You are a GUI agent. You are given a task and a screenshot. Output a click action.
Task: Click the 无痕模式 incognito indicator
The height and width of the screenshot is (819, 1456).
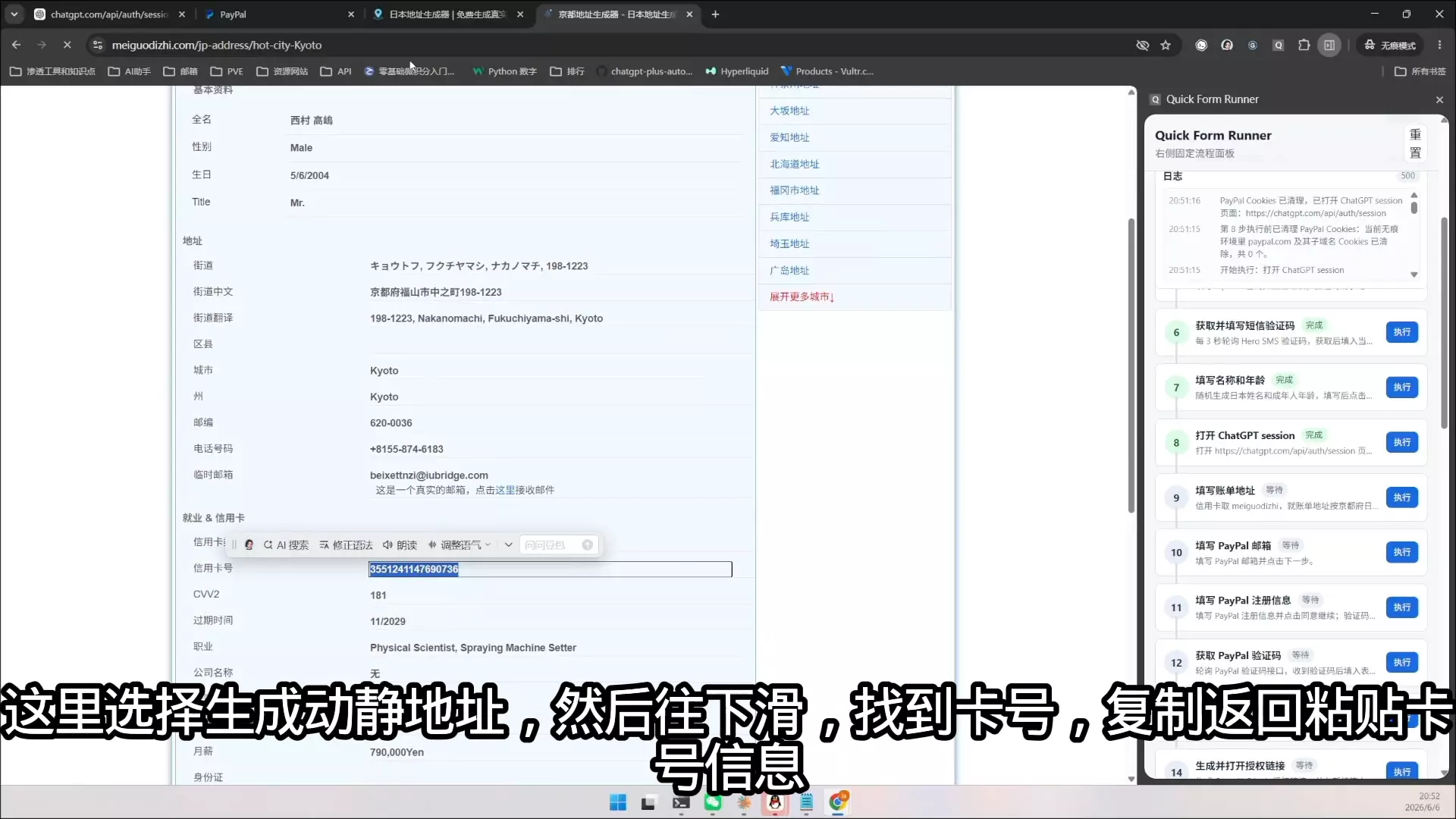pos(1390,45)
